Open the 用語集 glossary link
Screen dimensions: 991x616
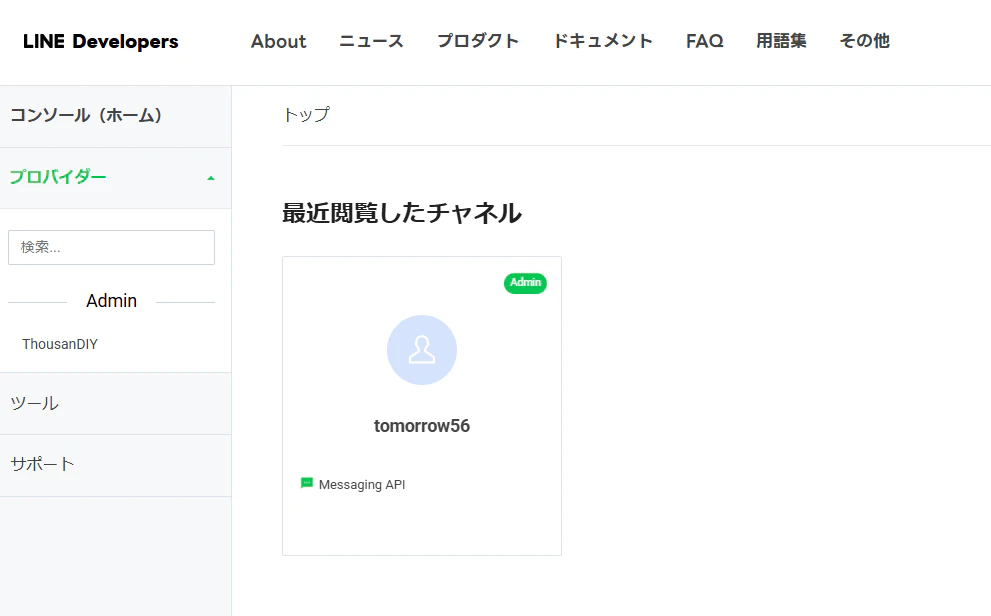pyautogui.click(x=781, y=41)
